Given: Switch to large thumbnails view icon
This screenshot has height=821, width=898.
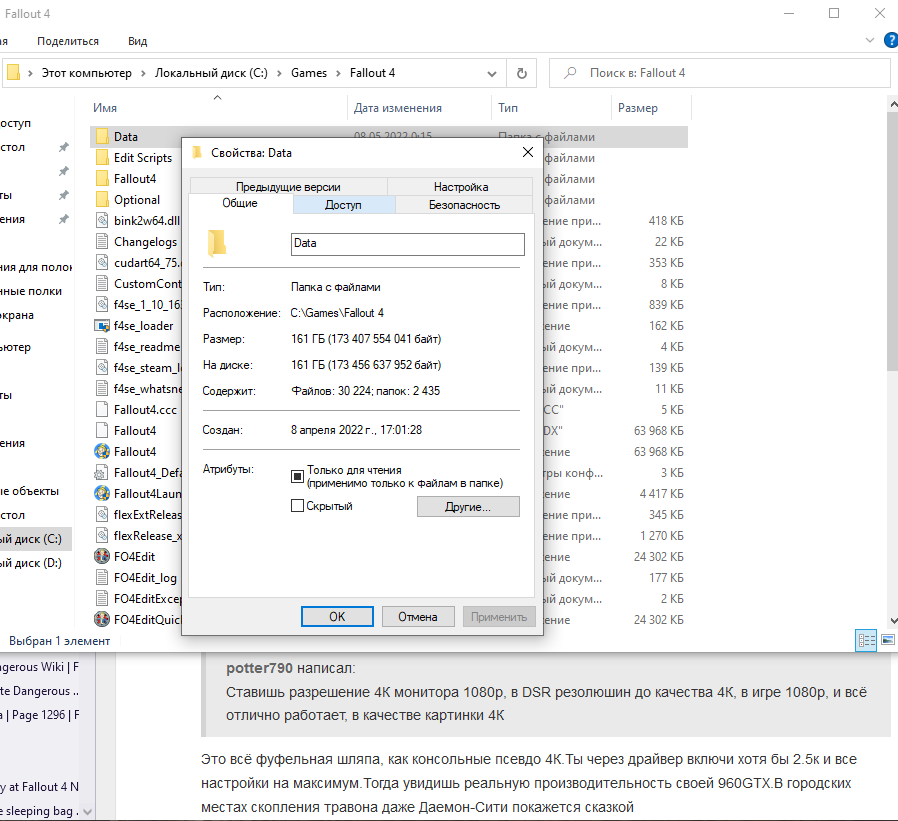Looking at the screenshot, I should coord(885,640).
